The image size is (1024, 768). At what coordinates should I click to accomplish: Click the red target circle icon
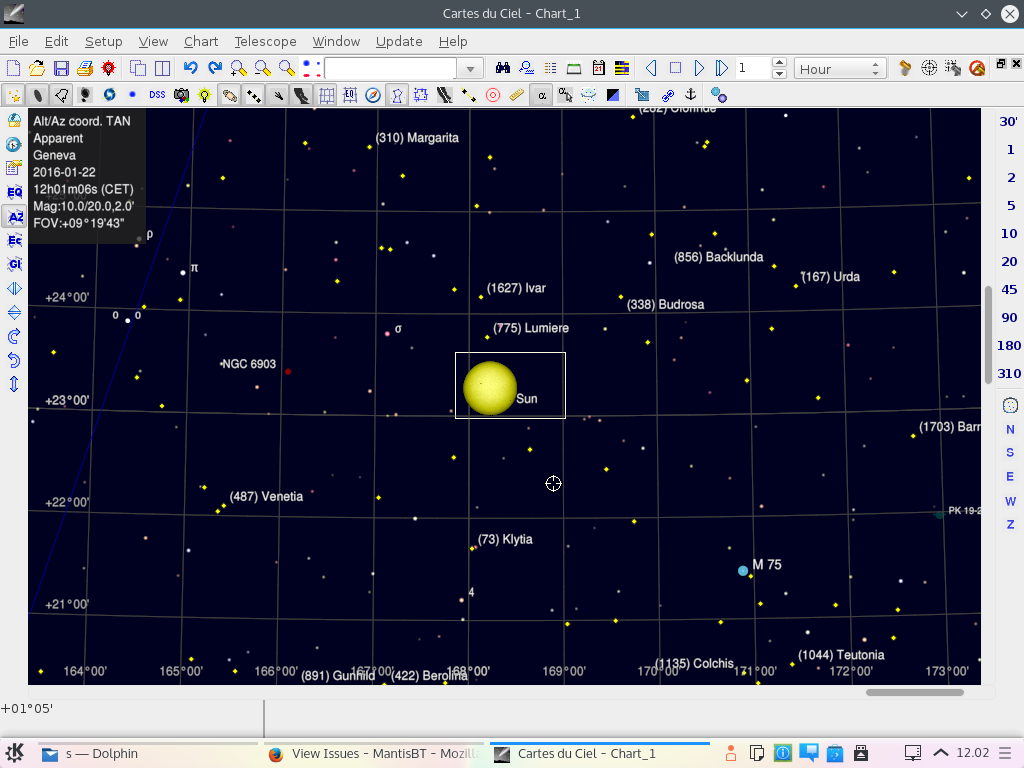coord(493,95)
